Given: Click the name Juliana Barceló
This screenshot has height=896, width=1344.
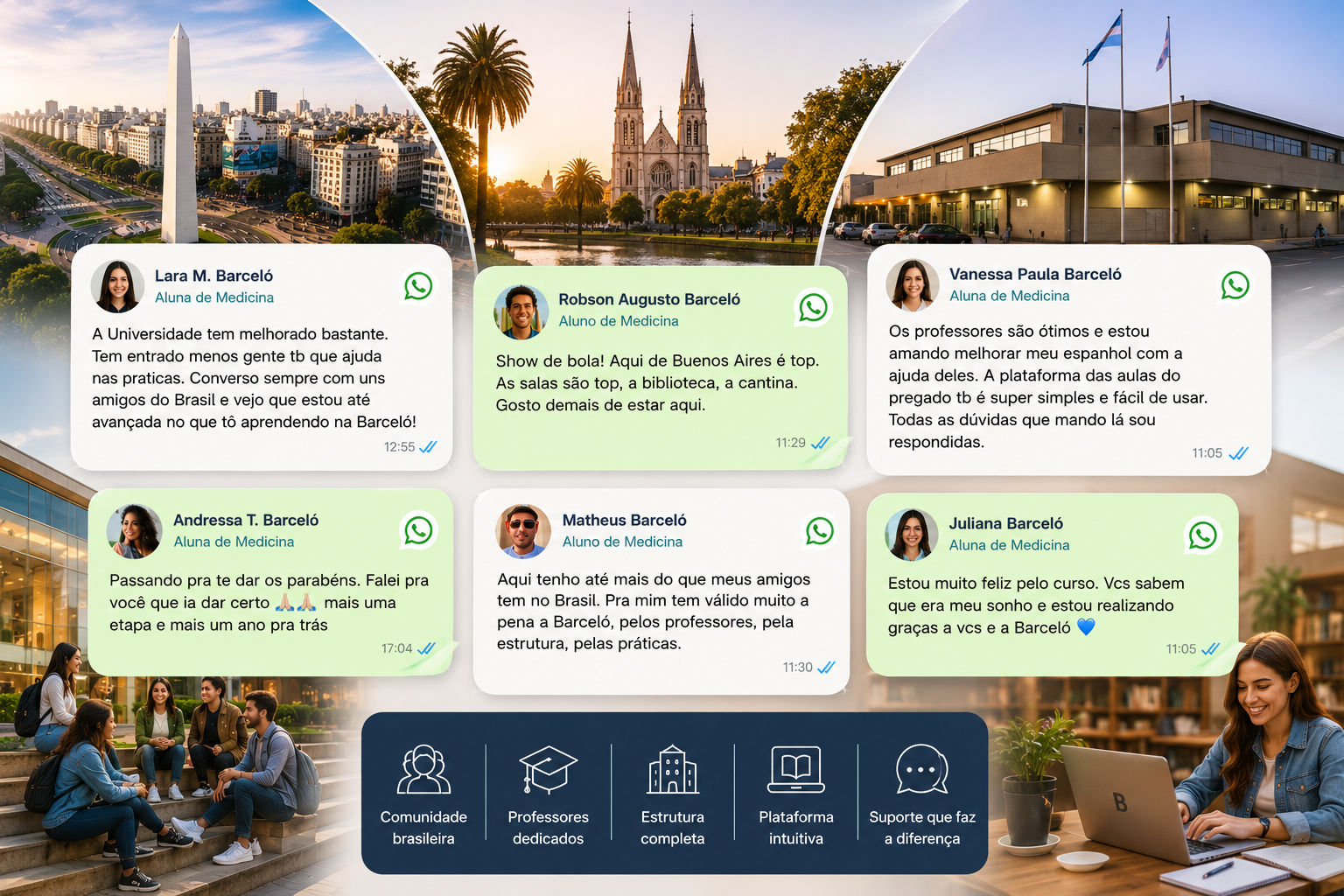Looking at the screenshot, I should point(1006,523).
